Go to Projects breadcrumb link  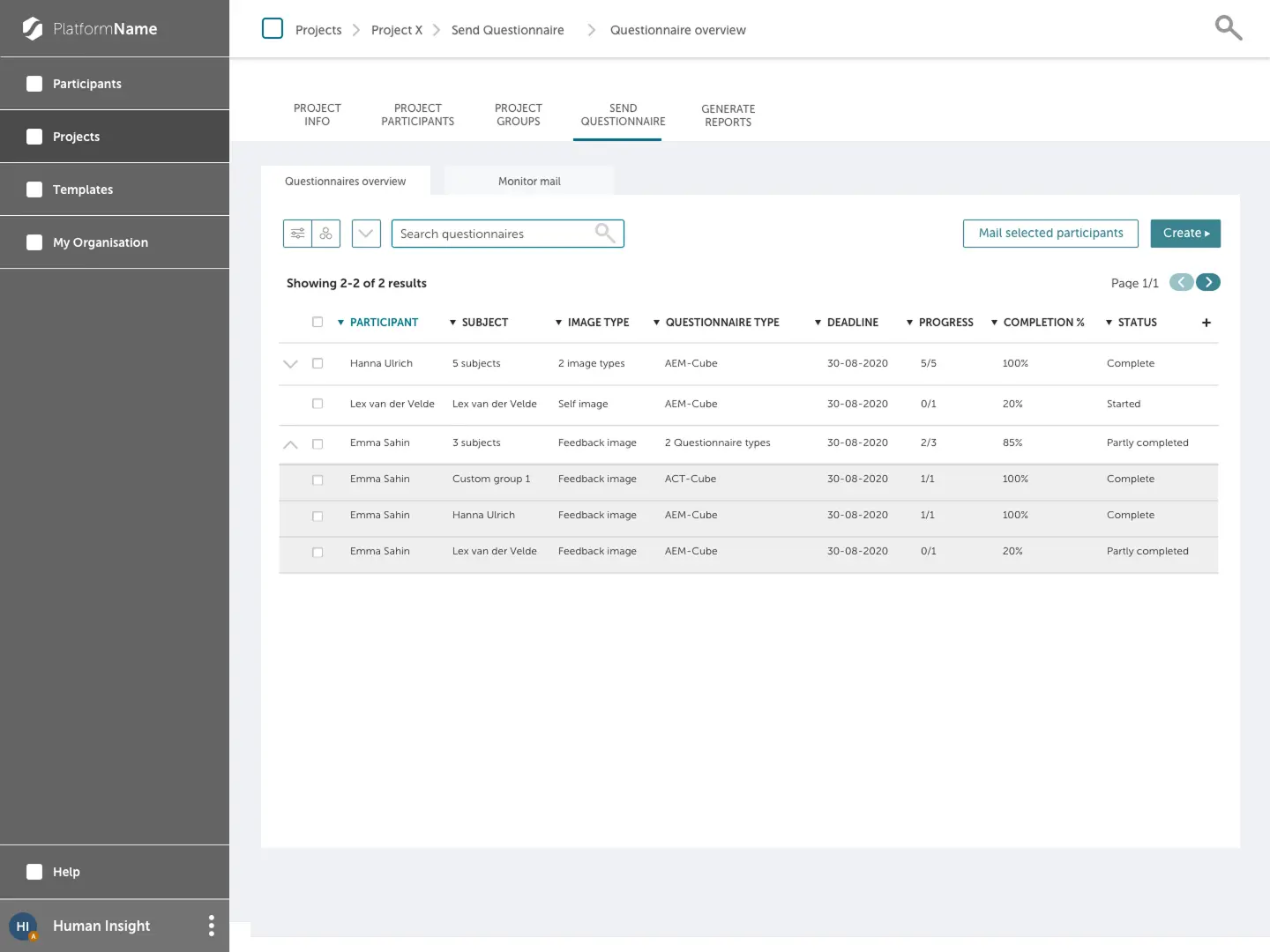[318, 30]
